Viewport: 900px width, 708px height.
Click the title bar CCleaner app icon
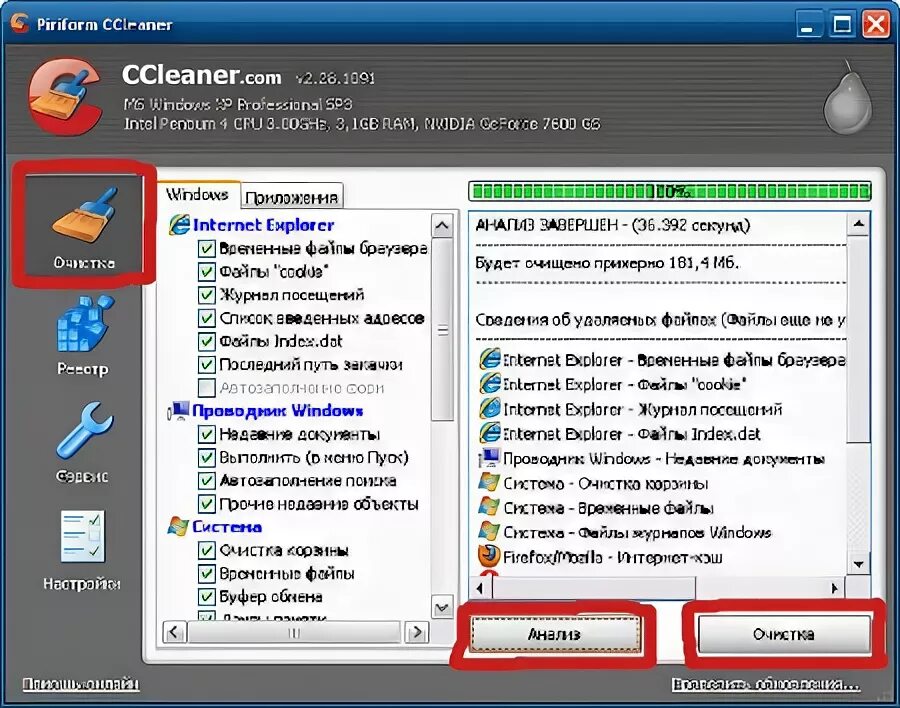20,24
